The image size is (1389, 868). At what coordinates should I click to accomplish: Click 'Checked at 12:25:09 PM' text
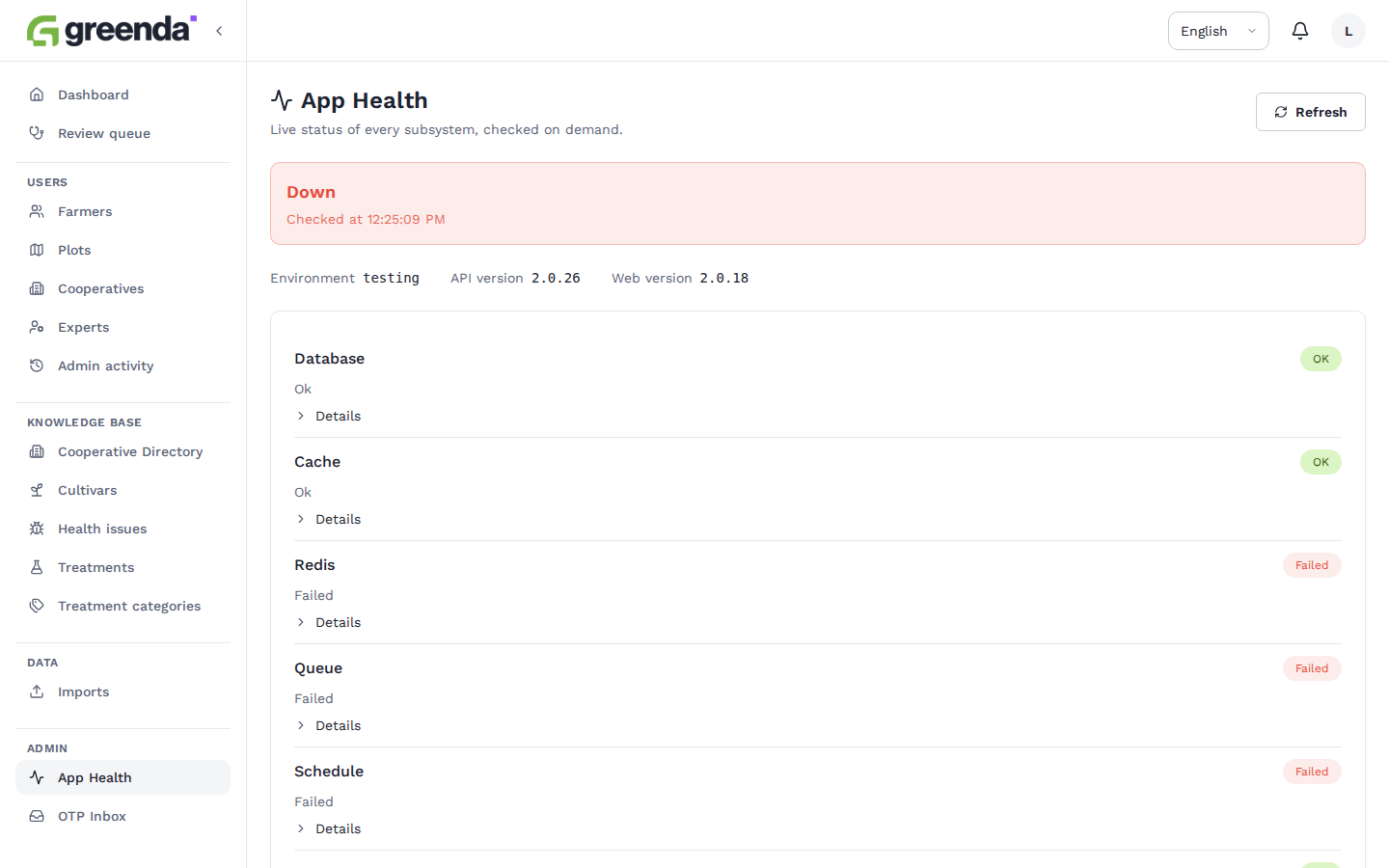click(366, 219)
